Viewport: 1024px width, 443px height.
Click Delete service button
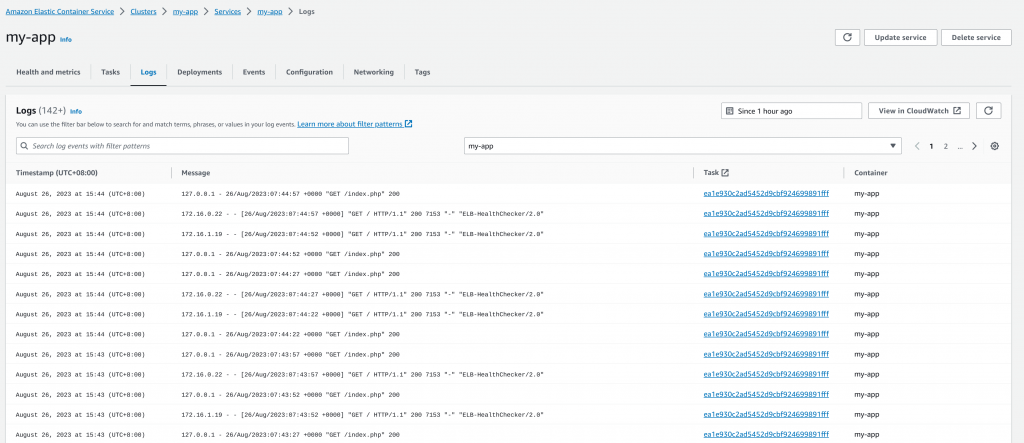tap(976, 37)
